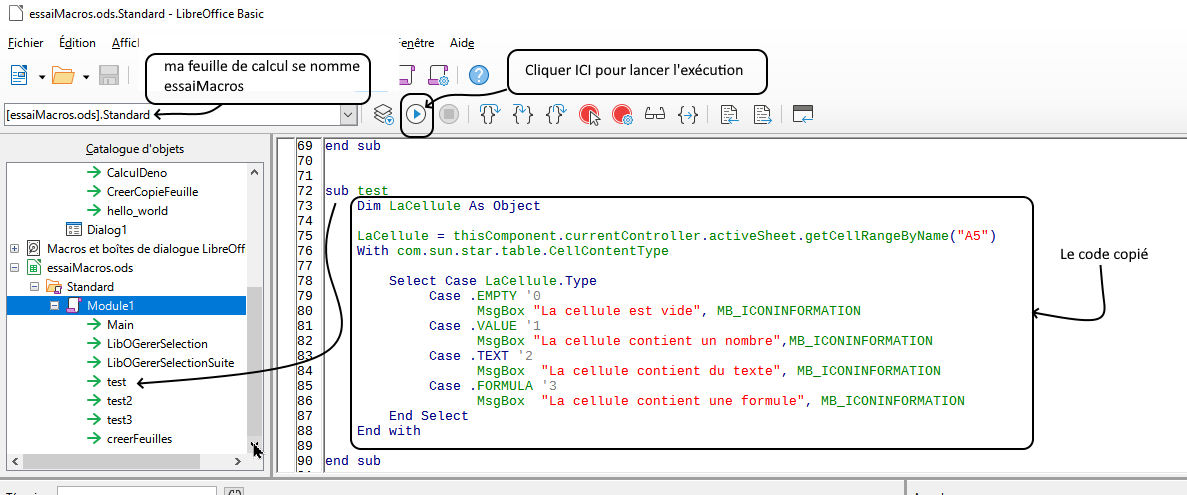This screenshot has height=495, width=1187.
Task: Collapse the Standard library node
Action: pyautogui.click(x=34, y=287)
